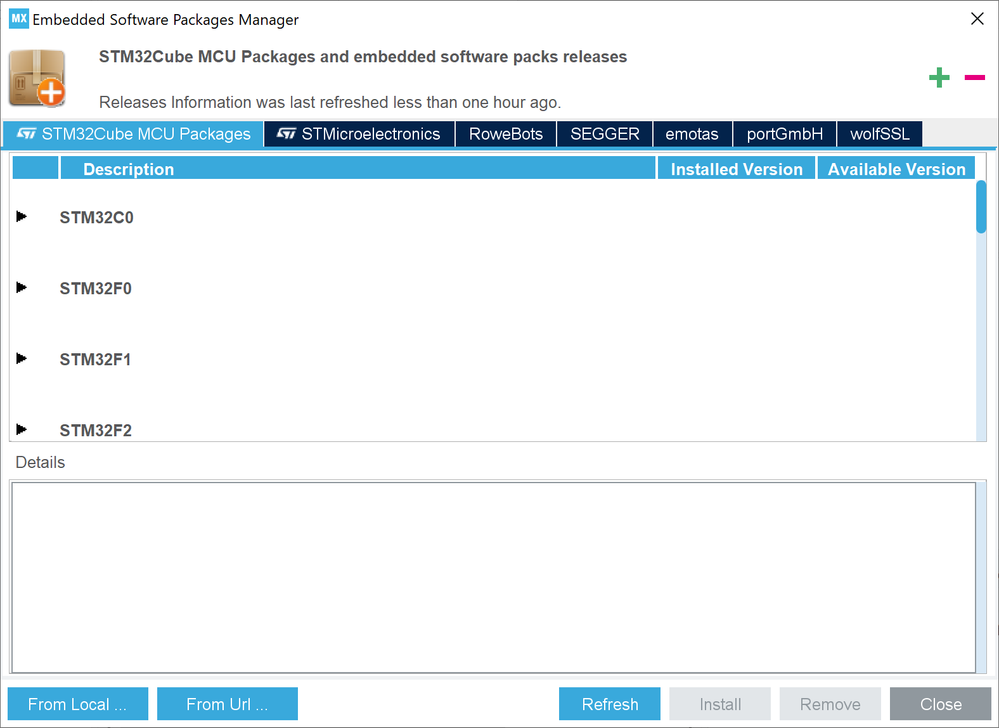
Task: Click the From Url button
Action: click(x=227, y=704)
